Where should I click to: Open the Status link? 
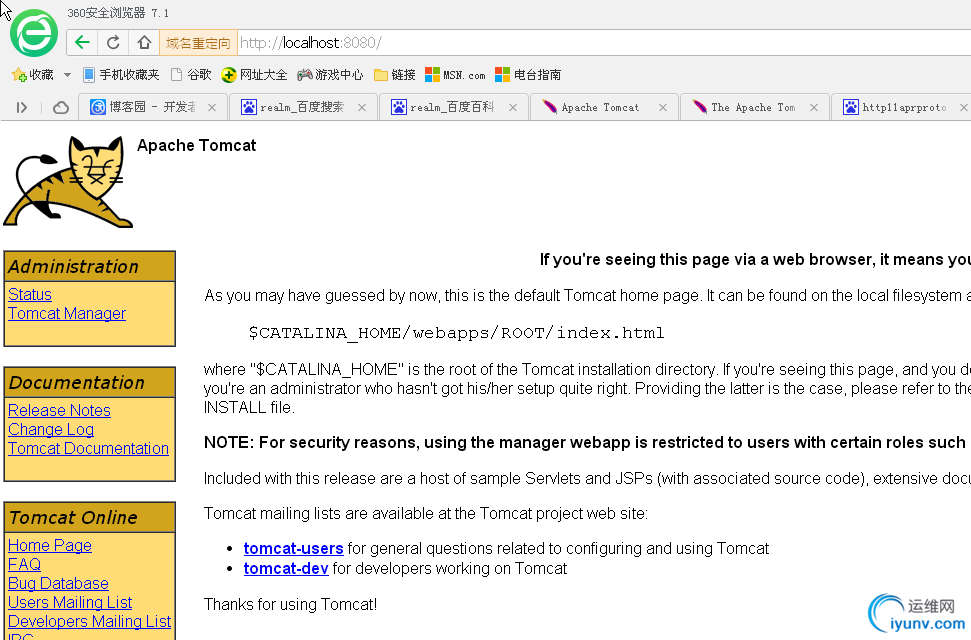30,294
